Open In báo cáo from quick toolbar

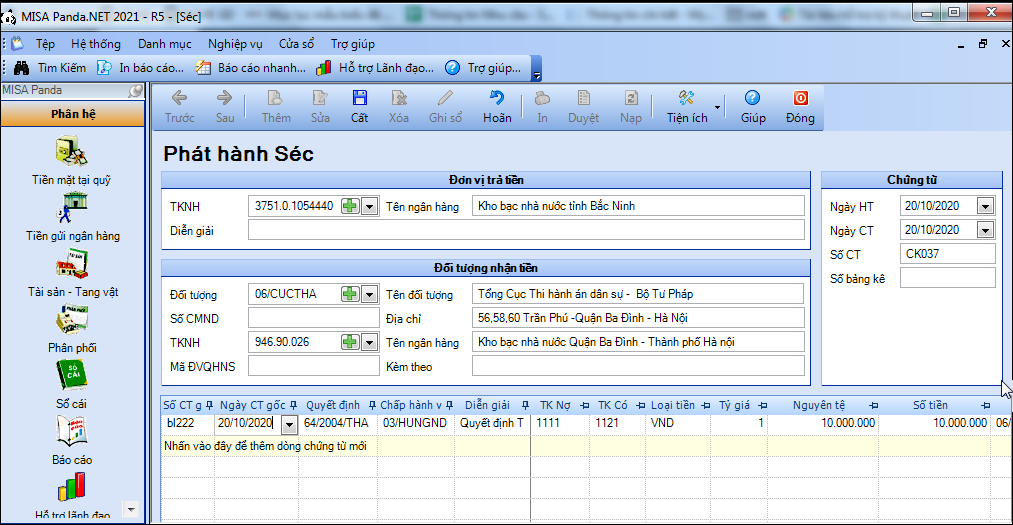pos(140,68)
